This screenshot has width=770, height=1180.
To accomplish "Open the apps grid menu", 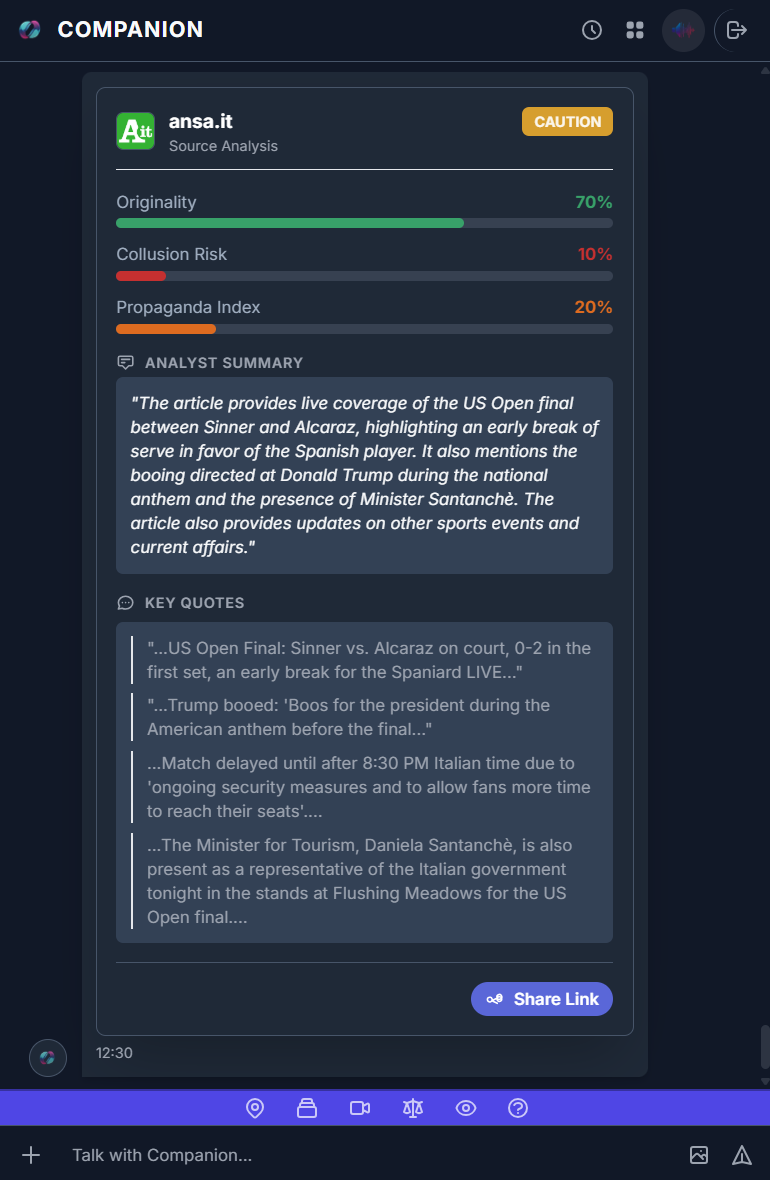I will (635, 30).
